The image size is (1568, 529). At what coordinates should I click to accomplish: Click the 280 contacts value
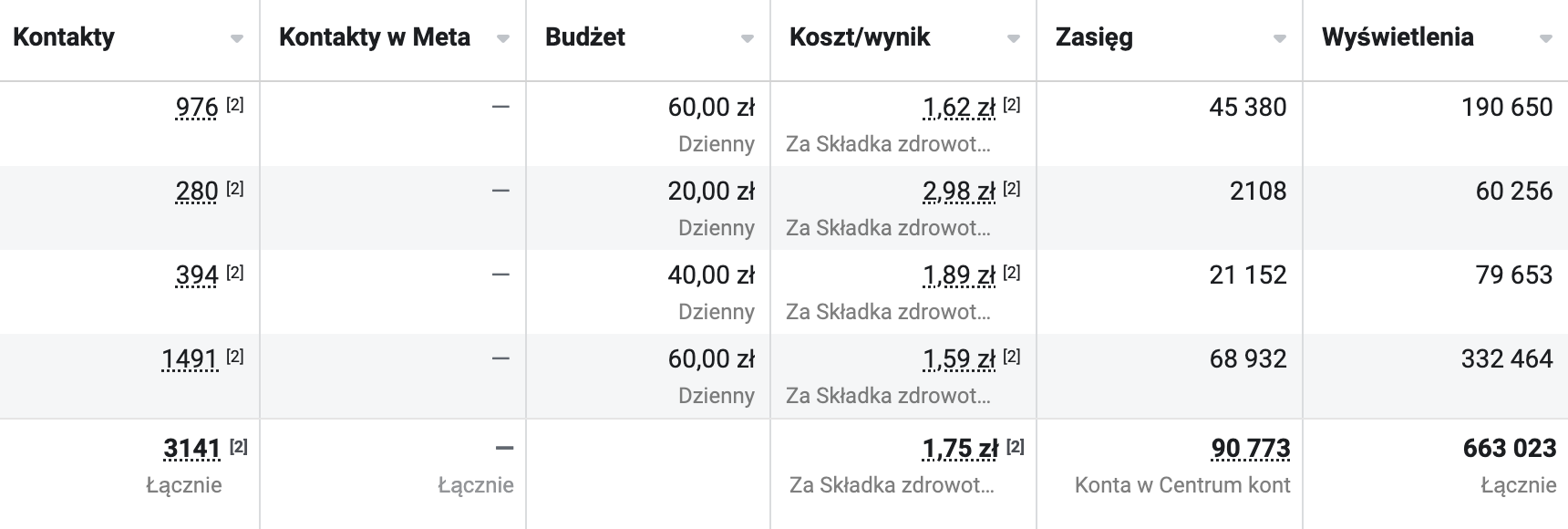(197, 192)
